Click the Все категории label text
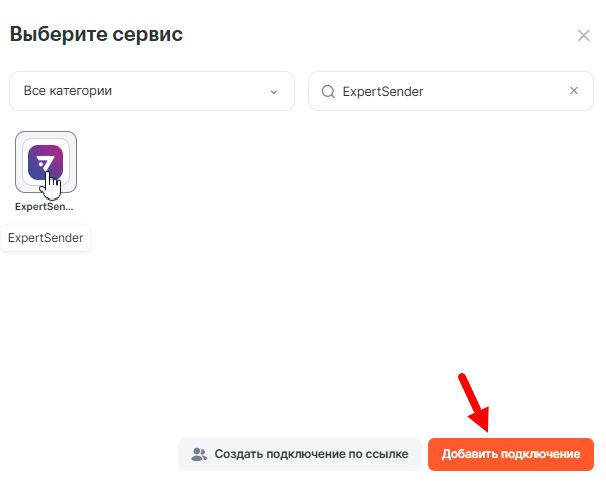 (67, 91)
